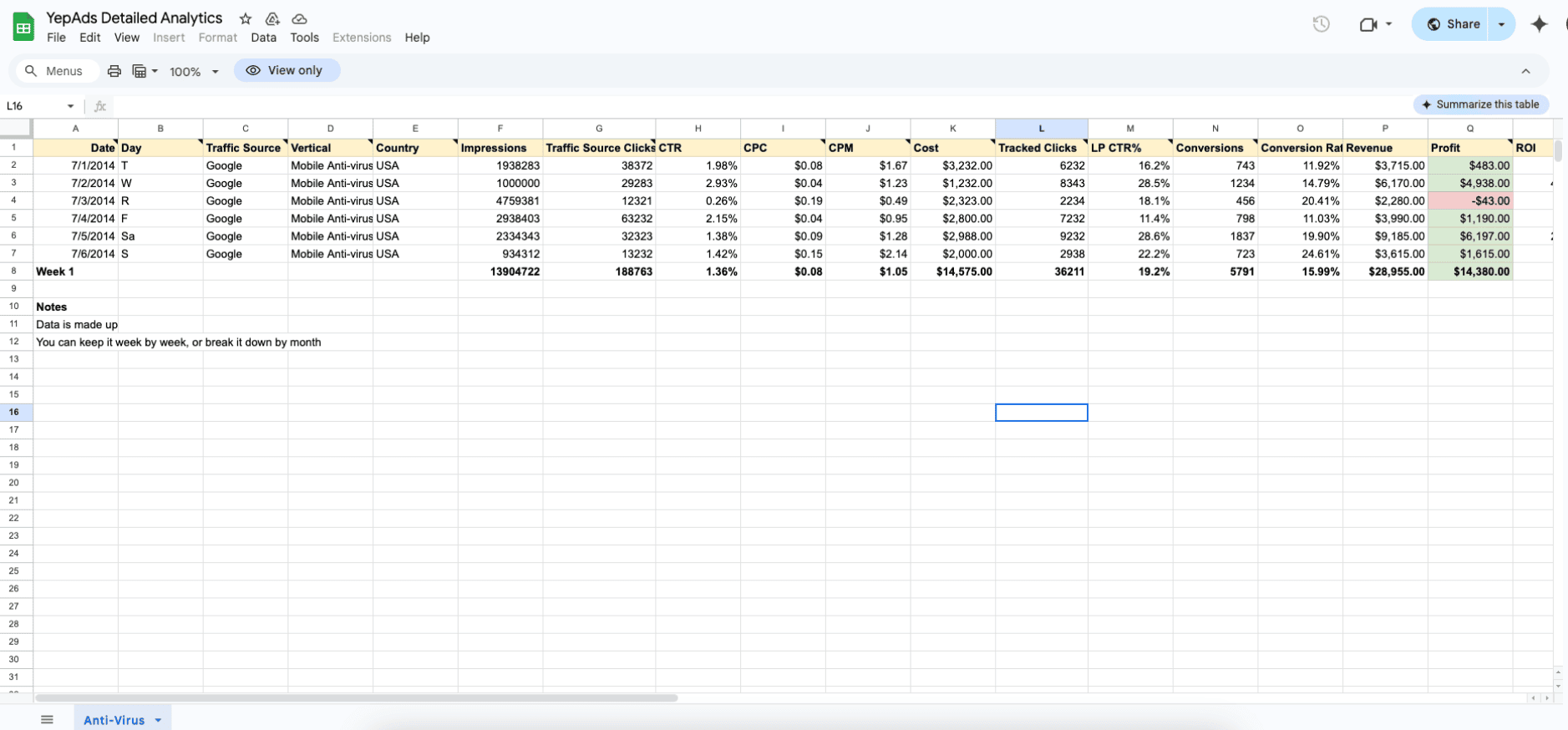The image size is (1568, 730).
Task: Click the Data is made up cell
Action: (75, 324)
